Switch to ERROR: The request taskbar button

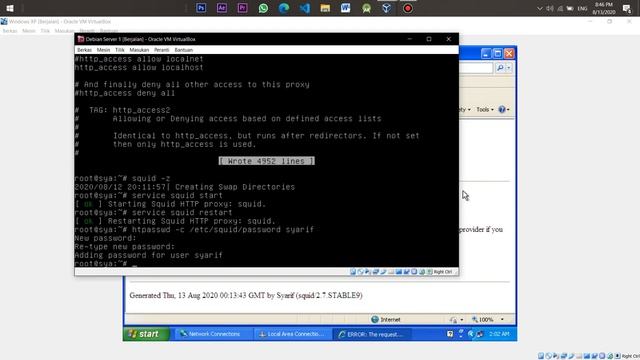click(371, 334)
